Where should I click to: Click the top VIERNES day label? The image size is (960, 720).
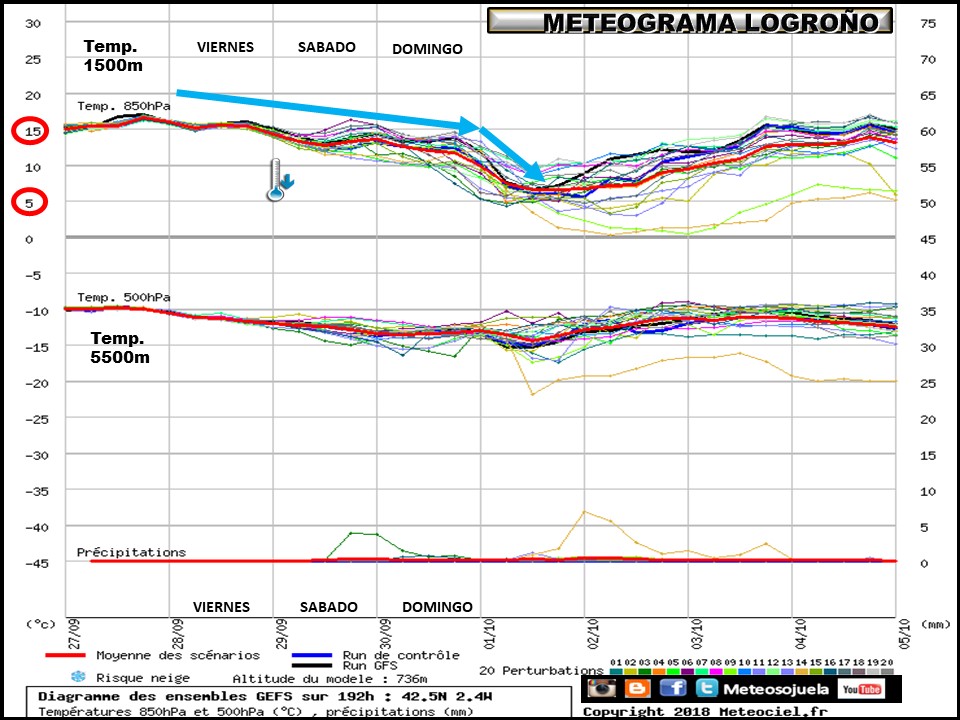coord(225,47)
